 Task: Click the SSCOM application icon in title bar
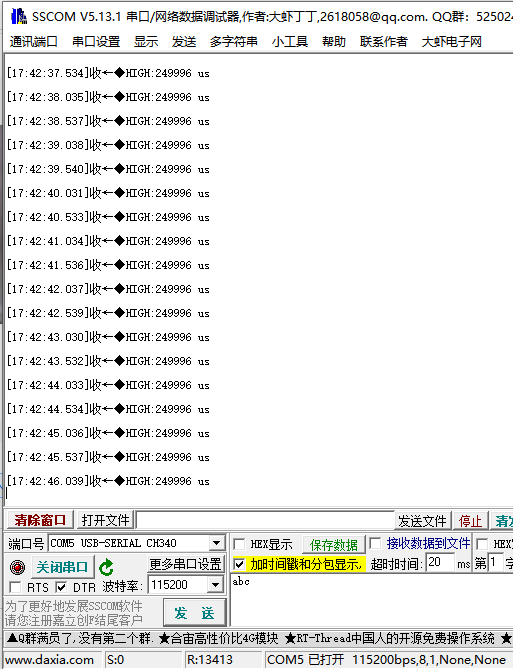pyautogui.click(x=19, y=16)
